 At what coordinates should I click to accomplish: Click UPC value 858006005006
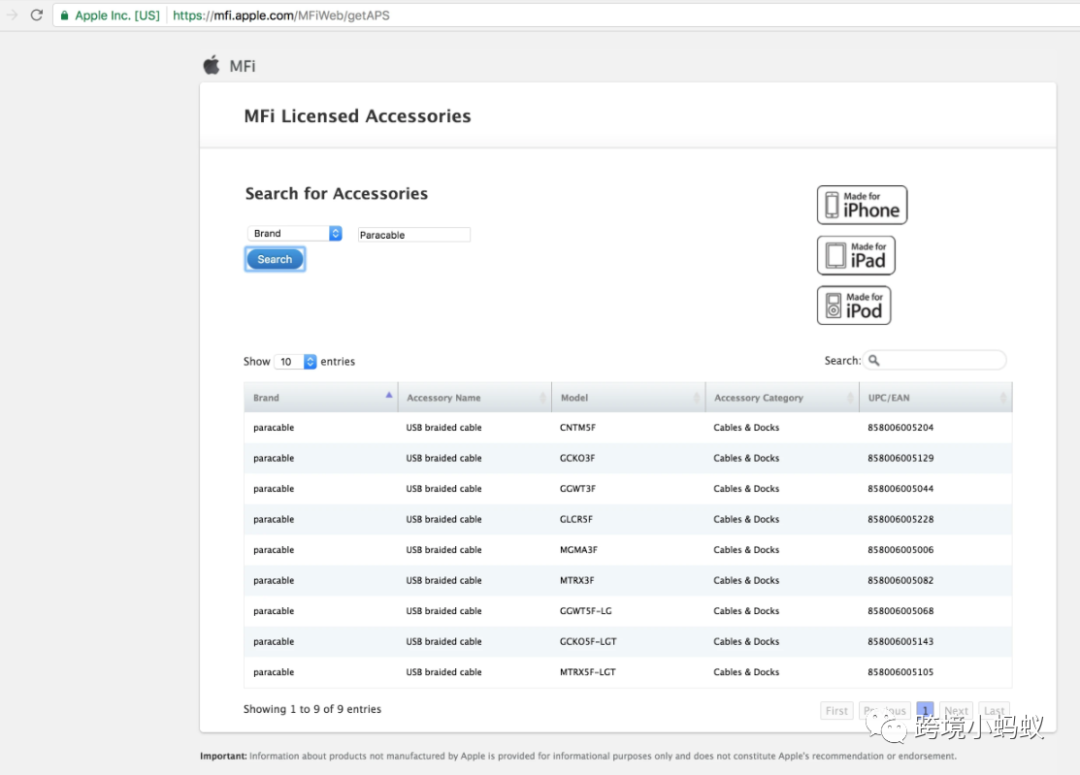tap(900, 550)
